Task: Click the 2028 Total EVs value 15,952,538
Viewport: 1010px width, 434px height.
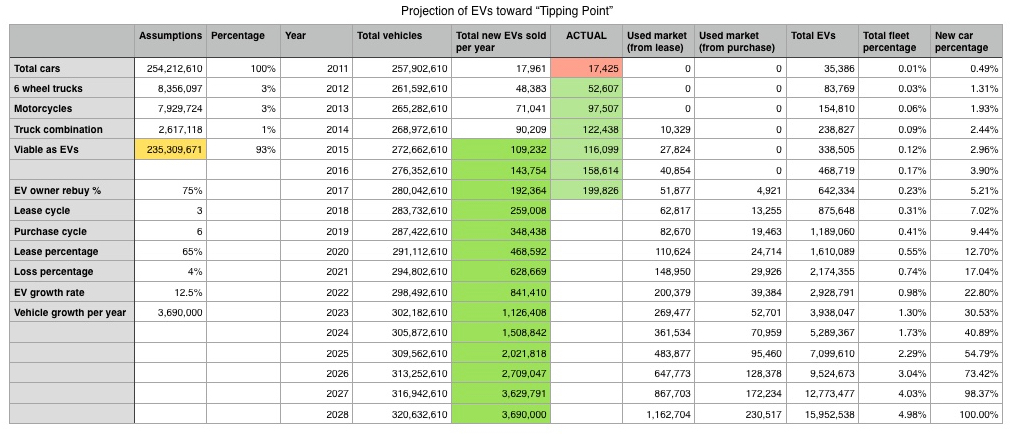Action: pos(822,414)
